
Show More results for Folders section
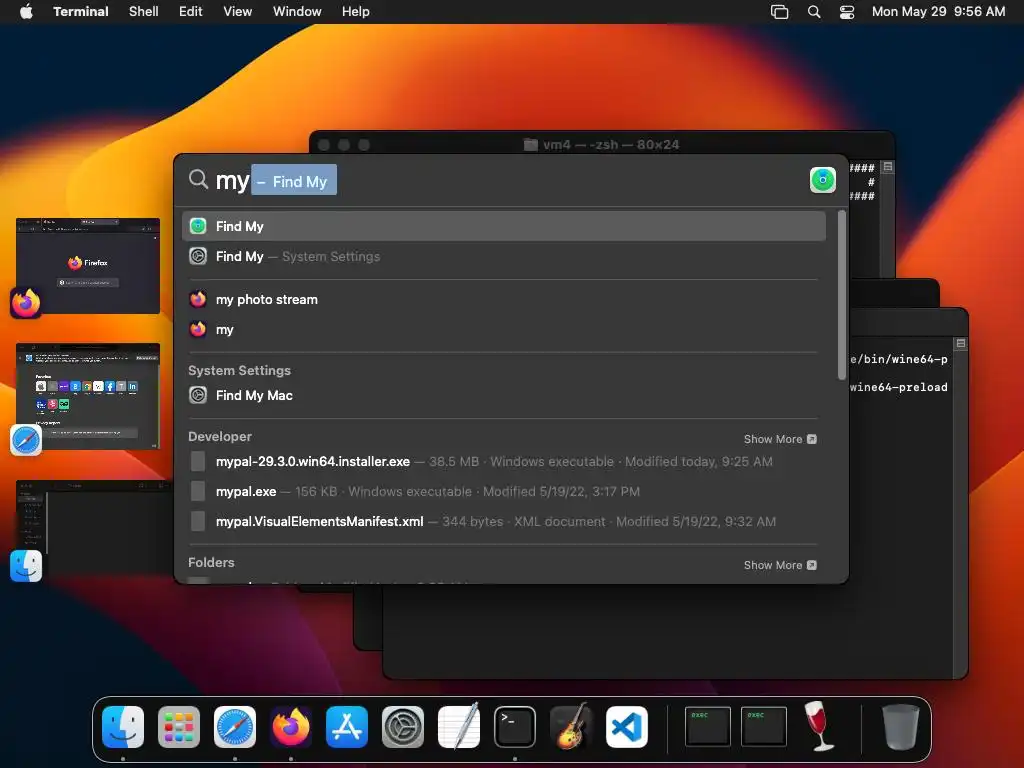780,565
